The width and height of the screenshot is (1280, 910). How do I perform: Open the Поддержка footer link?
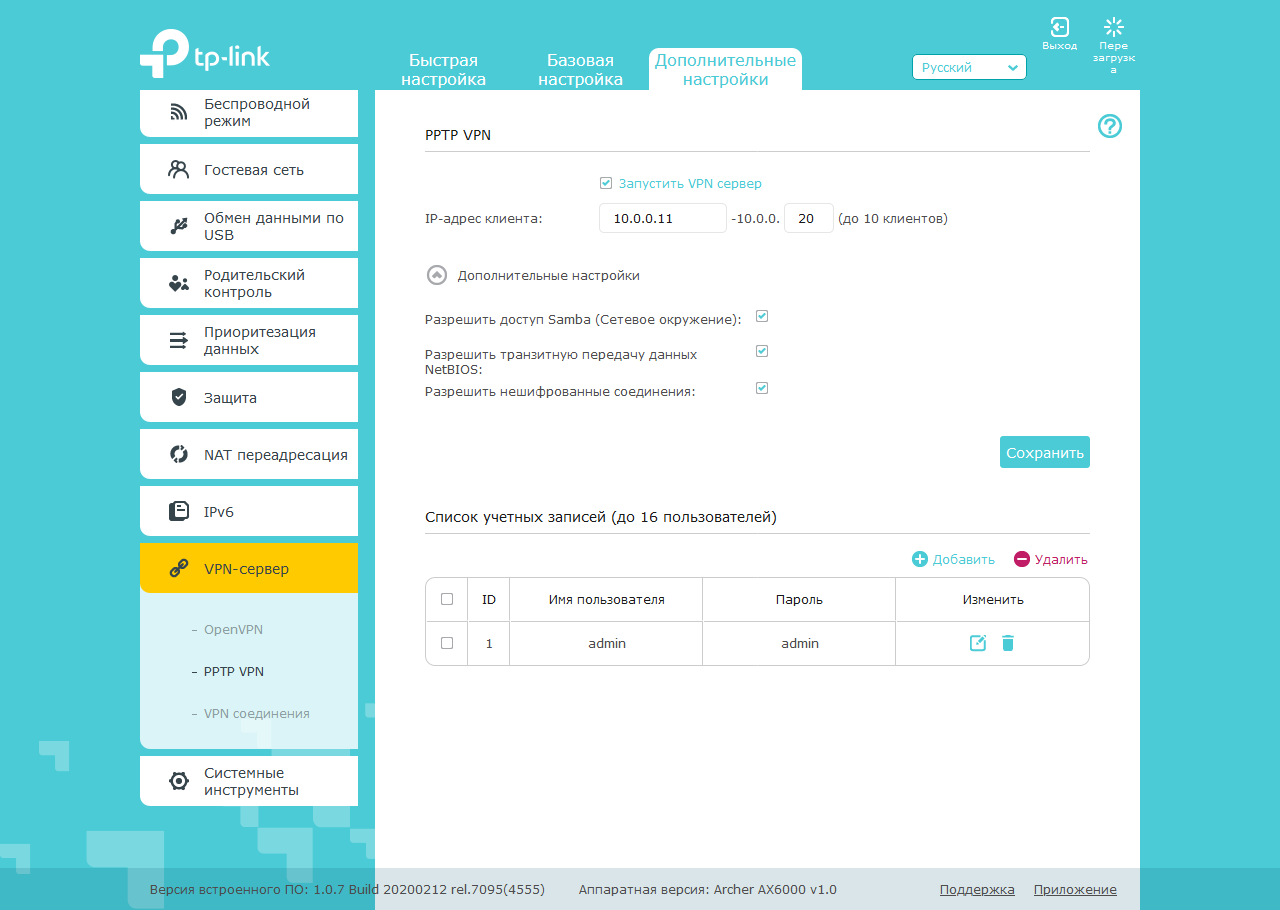click(x=977, y=889)
